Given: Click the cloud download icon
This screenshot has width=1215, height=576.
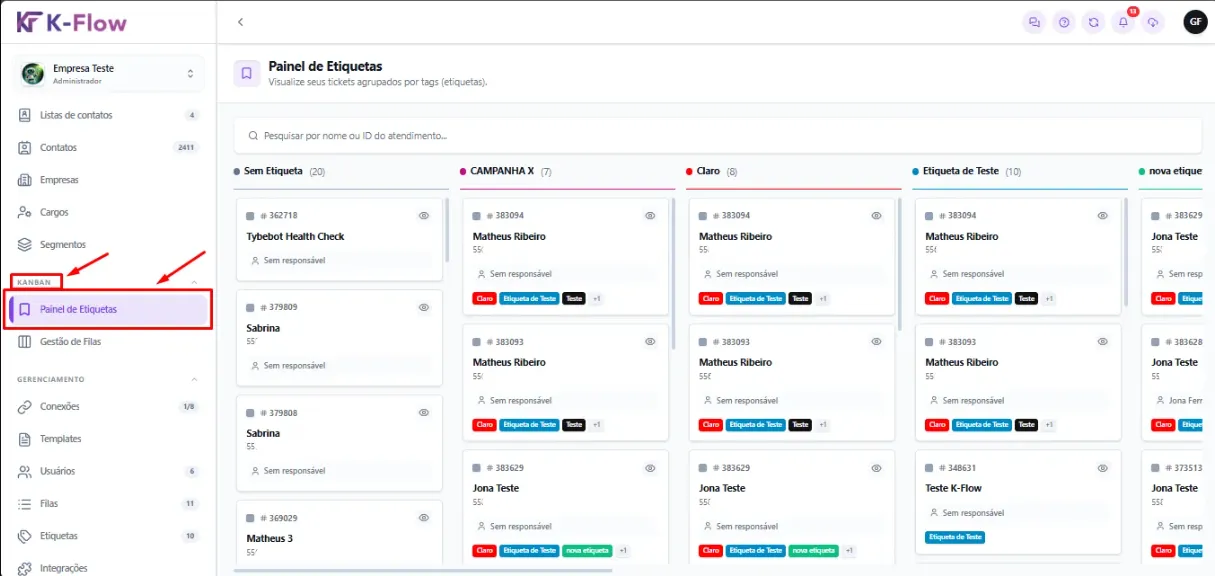Looking at the screenshot, I should [1154, 22].
